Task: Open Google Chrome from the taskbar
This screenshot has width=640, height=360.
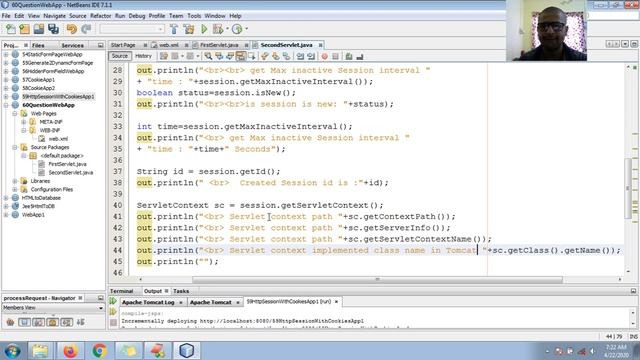Action: [99, 351]
